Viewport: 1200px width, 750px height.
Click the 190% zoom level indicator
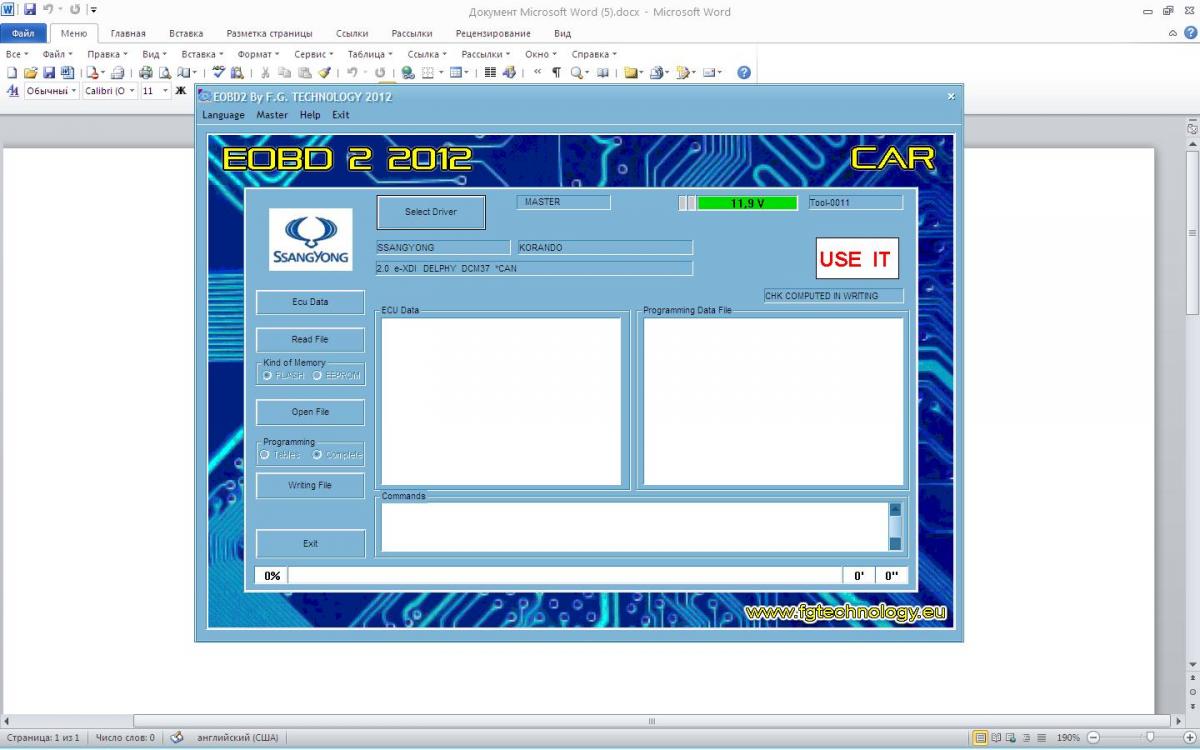pos(1068,738)
